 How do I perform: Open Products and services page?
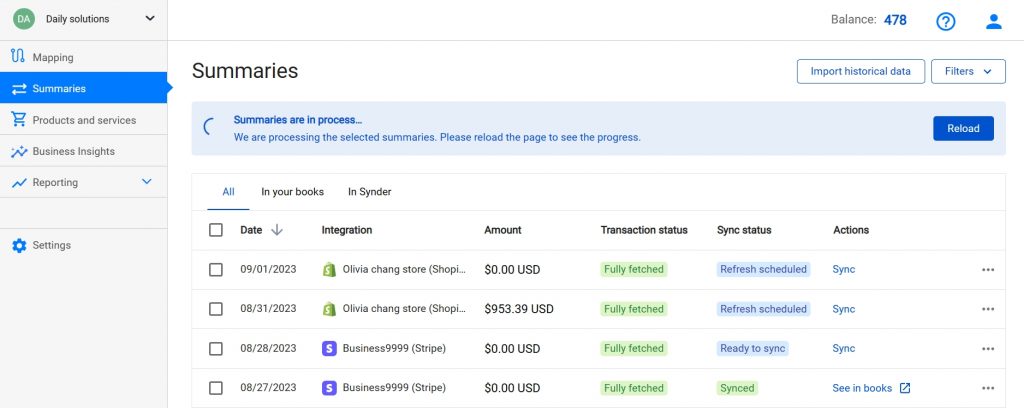point(84,120)
